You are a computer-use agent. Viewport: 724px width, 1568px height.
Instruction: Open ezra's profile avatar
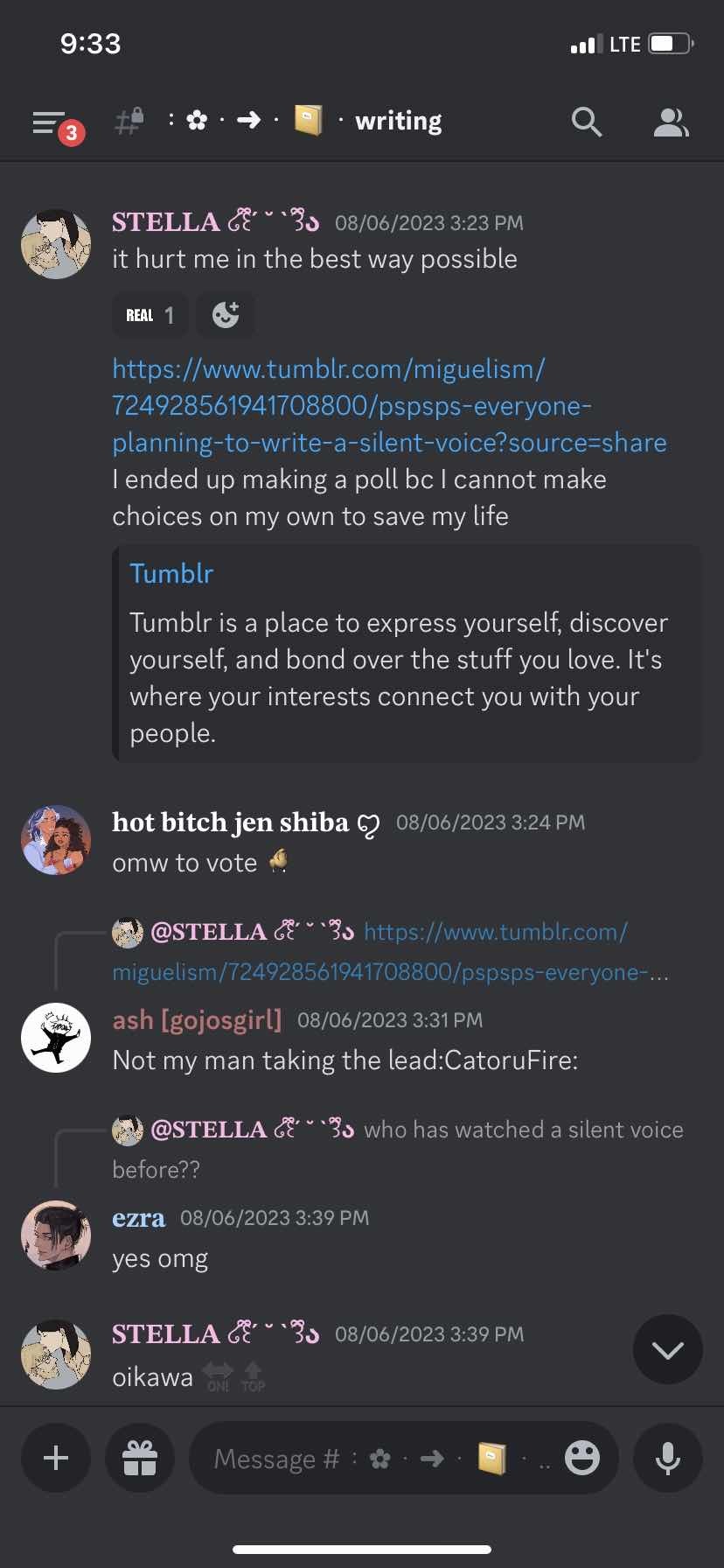pos(56,1235)
